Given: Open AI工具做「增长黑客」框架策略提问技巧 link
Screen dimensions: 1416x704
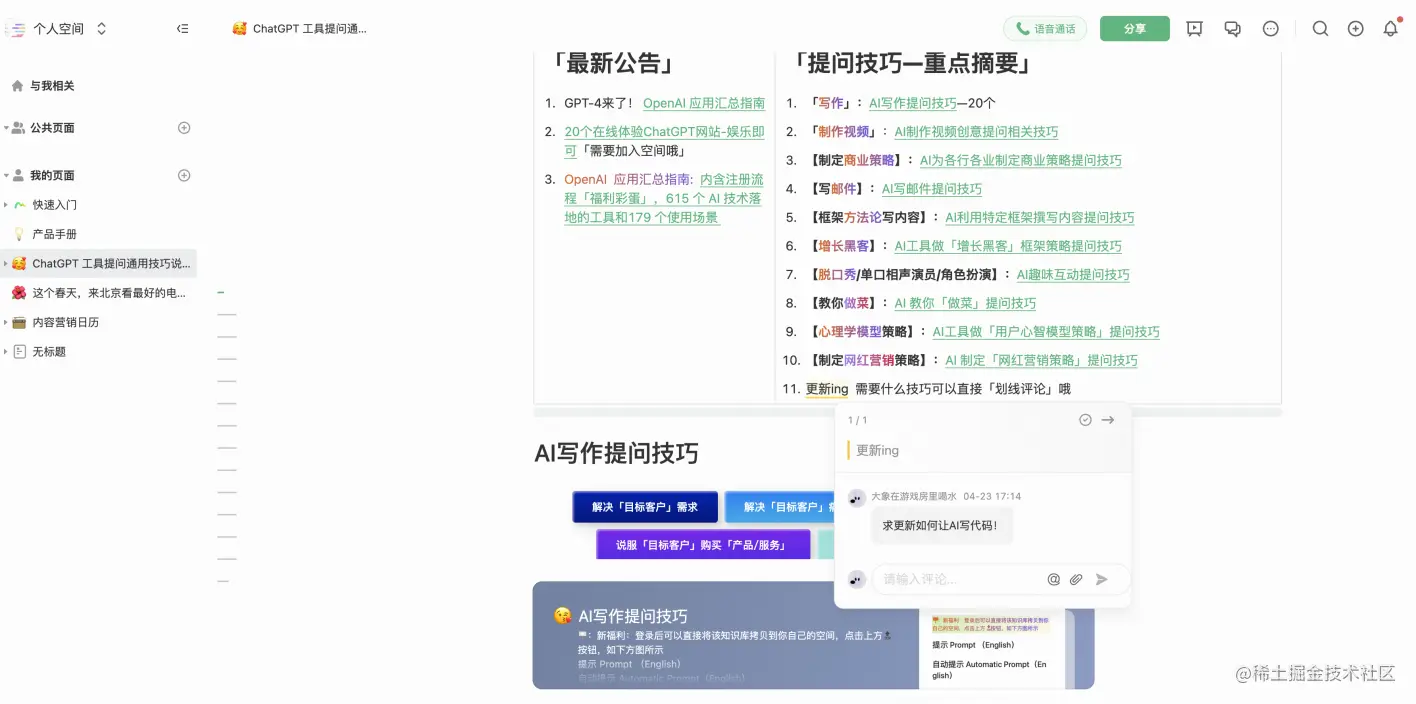Looking at the screenshot, I should click(x=1008, y=246).
